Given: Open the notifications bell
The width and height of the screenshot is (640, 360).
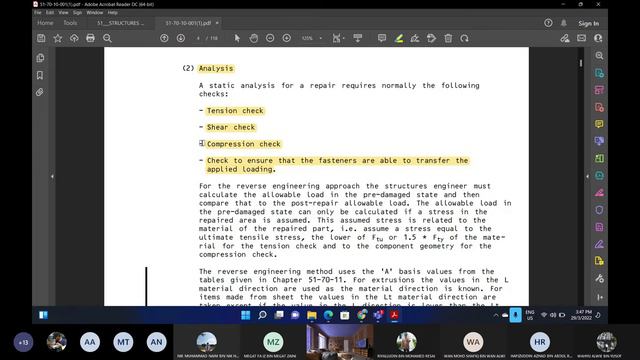Looking at the screenshot, I should coord(564,23).
